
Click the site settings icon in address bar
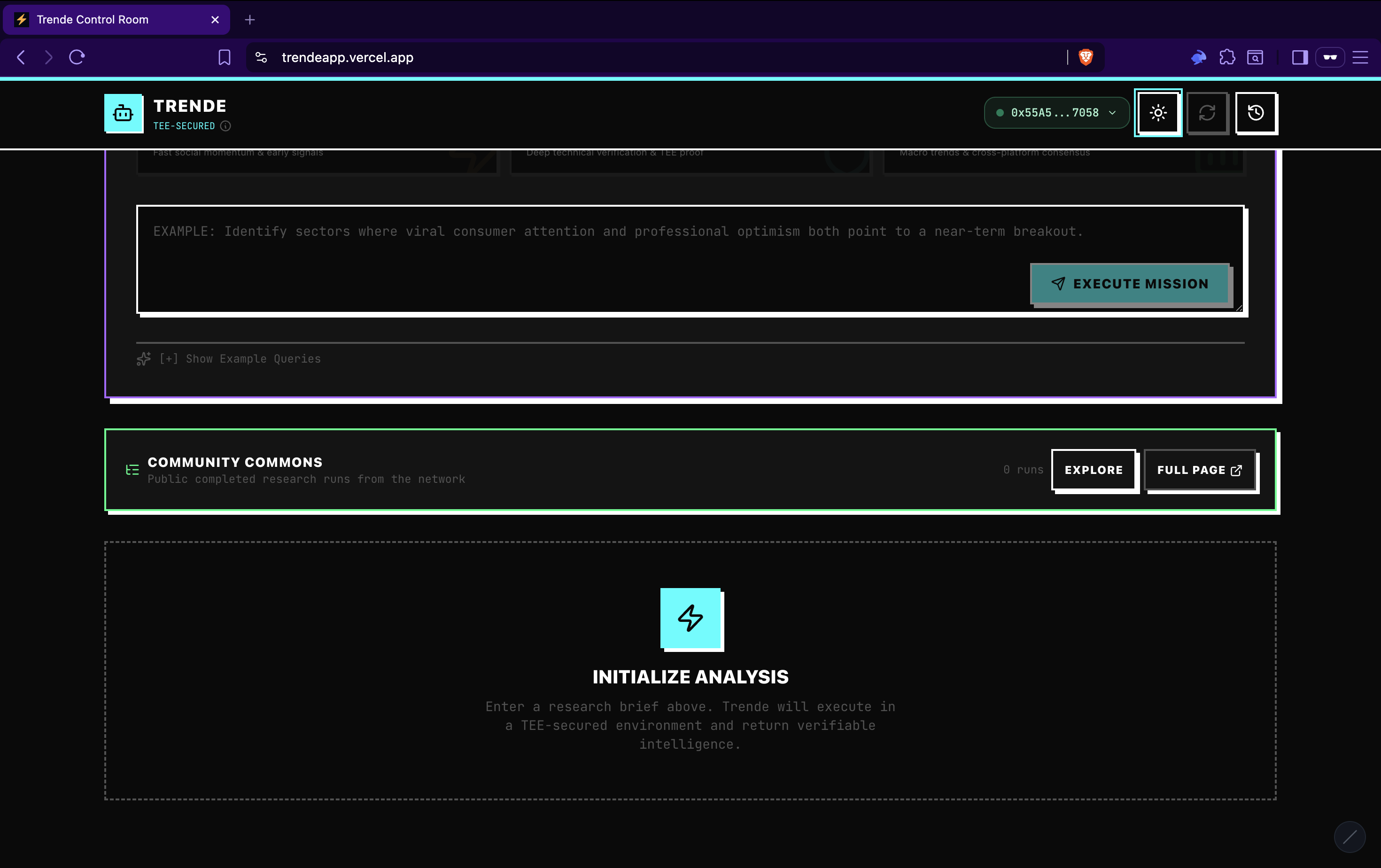262,57
